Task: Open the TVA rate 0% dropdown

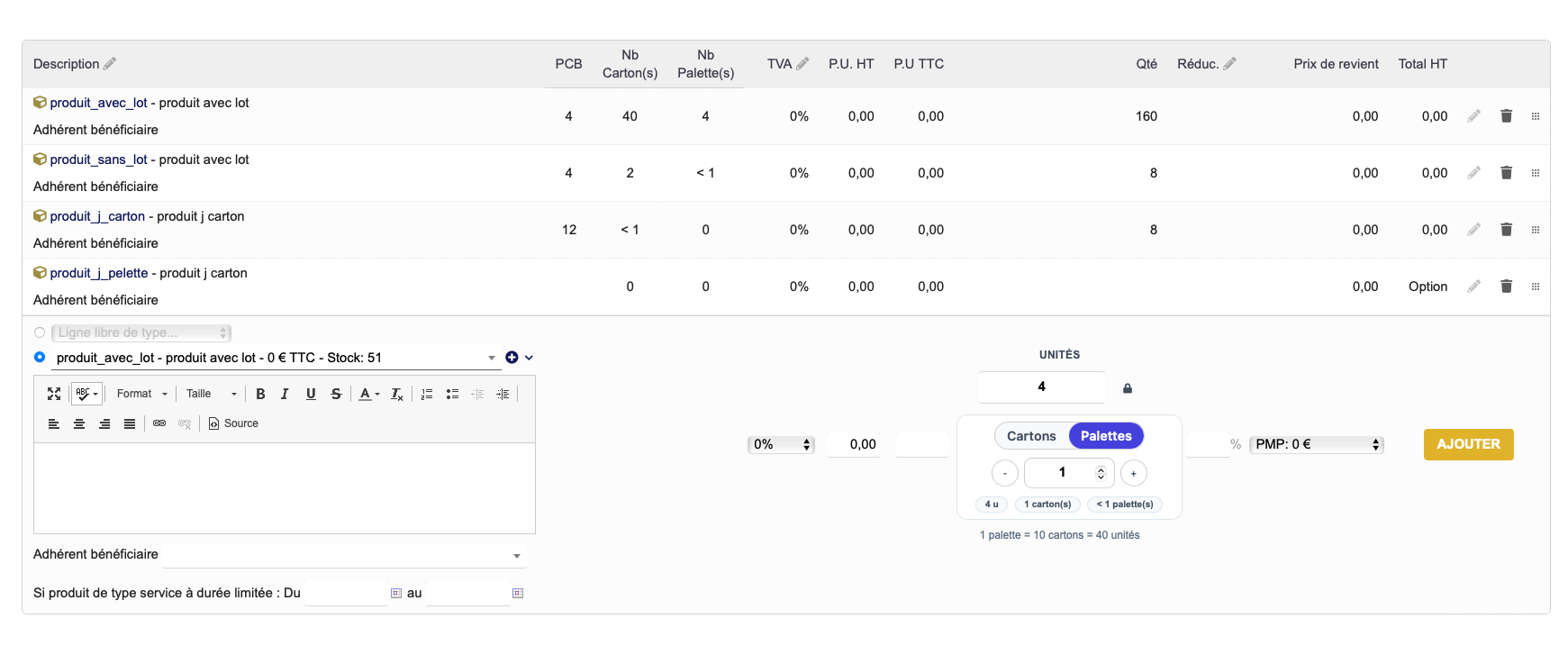Action: pos(781,444)
